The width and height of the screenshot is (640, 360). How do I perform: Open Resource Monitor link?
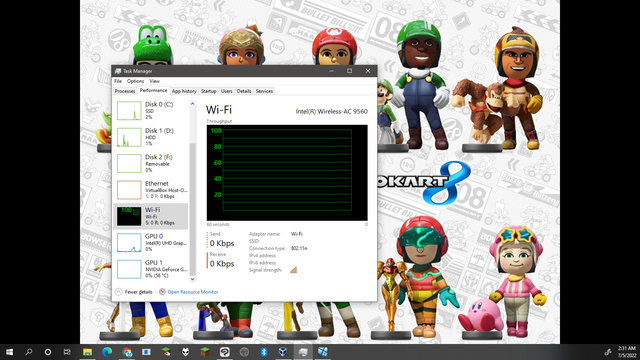(193, 292)
